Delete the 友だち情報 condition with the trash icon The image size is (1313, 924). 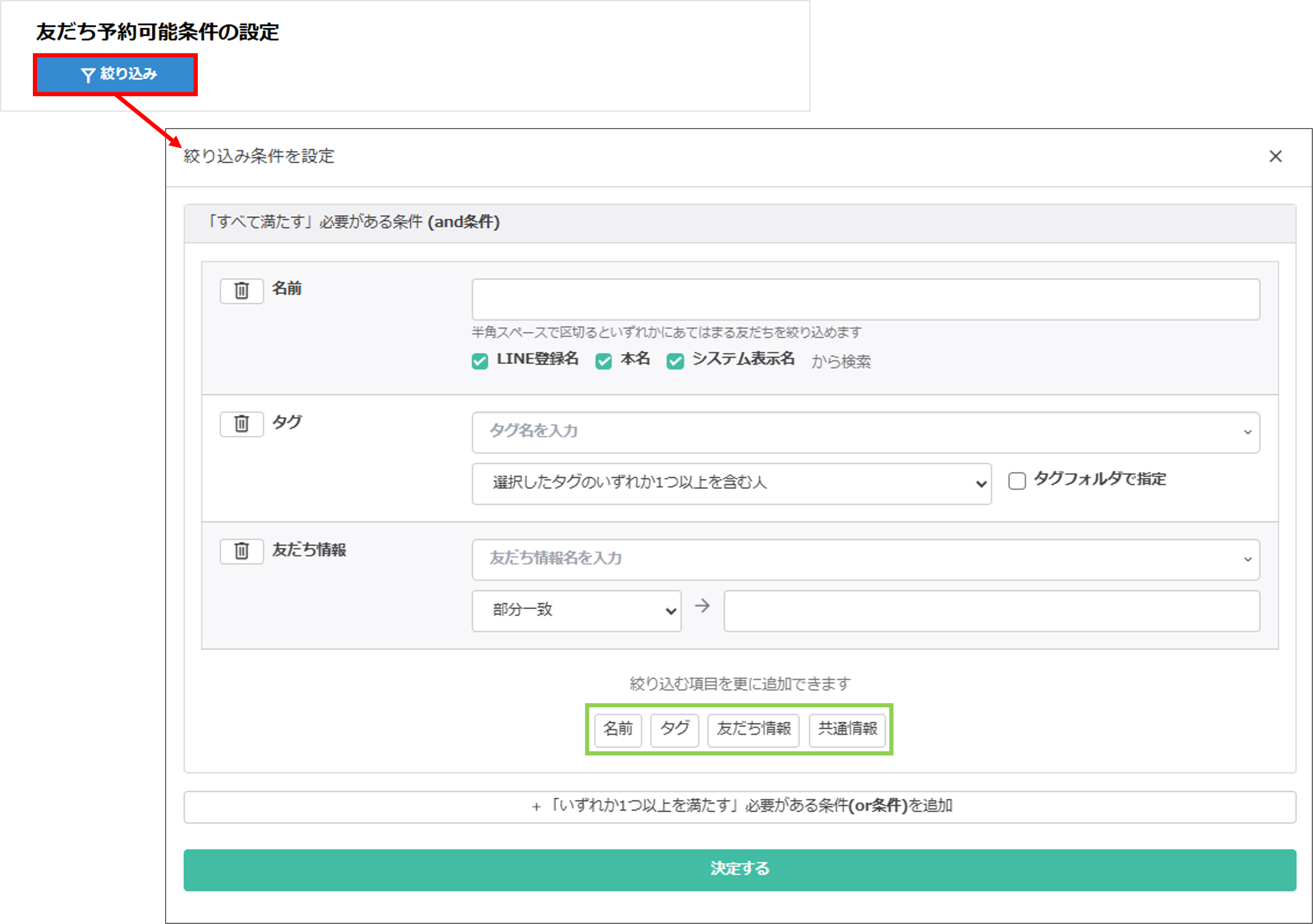pyautogui.click(x=241, y=551)
